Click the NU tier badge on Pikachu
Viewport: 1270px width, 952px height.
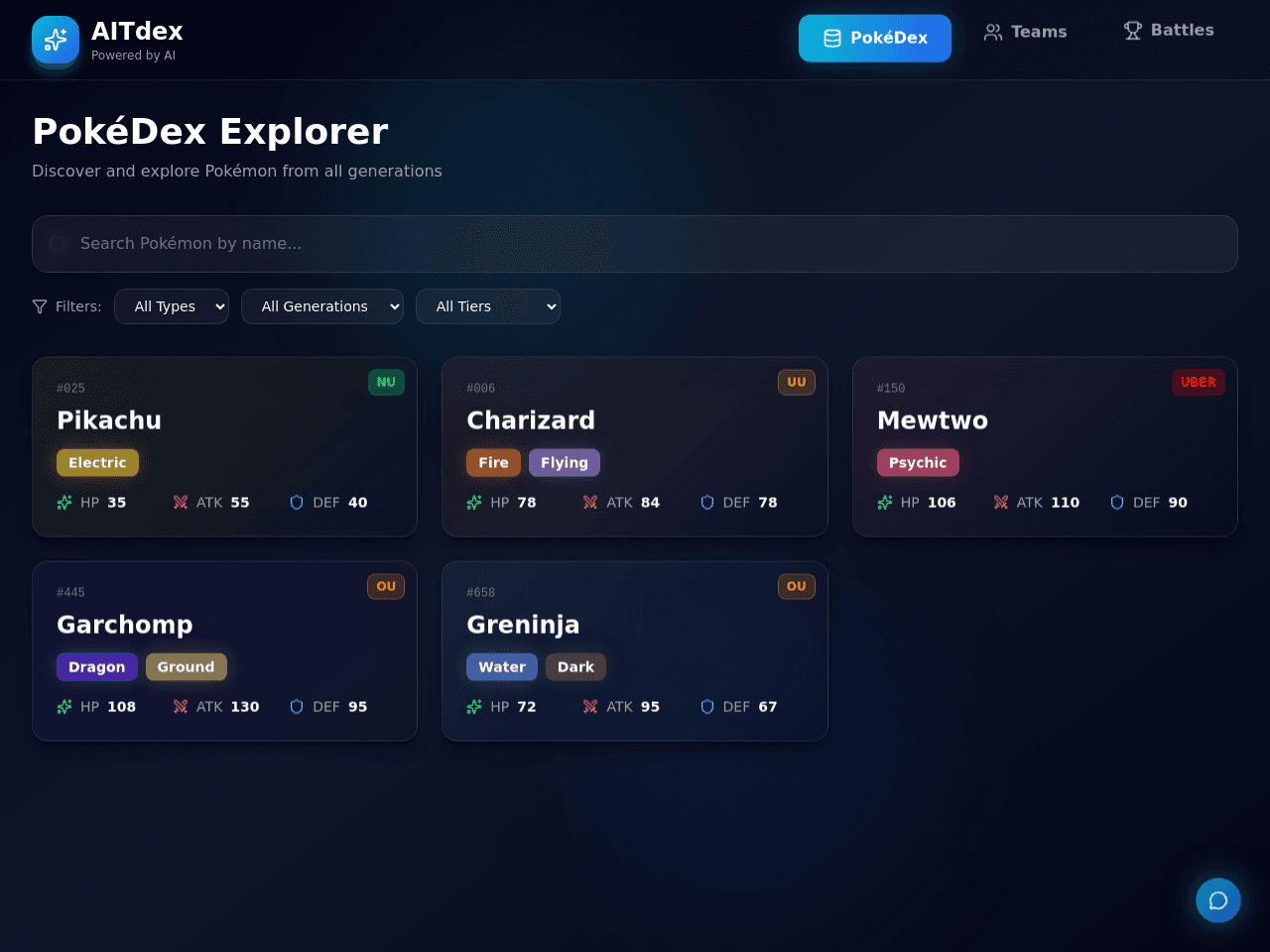pos(386,383)
